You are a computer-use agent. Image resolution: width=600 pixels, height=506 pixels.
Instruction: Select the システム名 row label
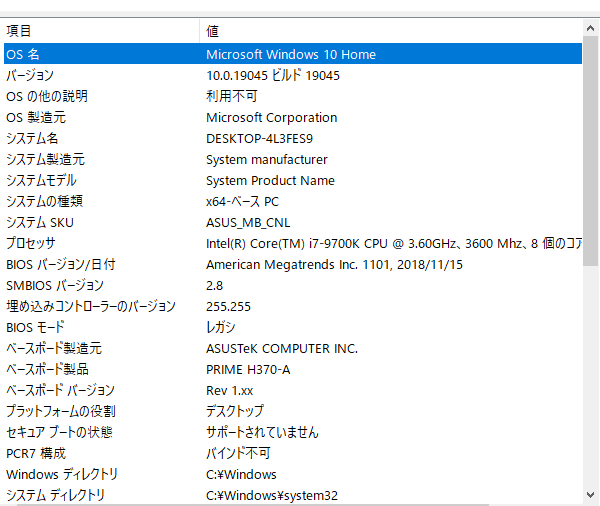(x=32, y=139)
